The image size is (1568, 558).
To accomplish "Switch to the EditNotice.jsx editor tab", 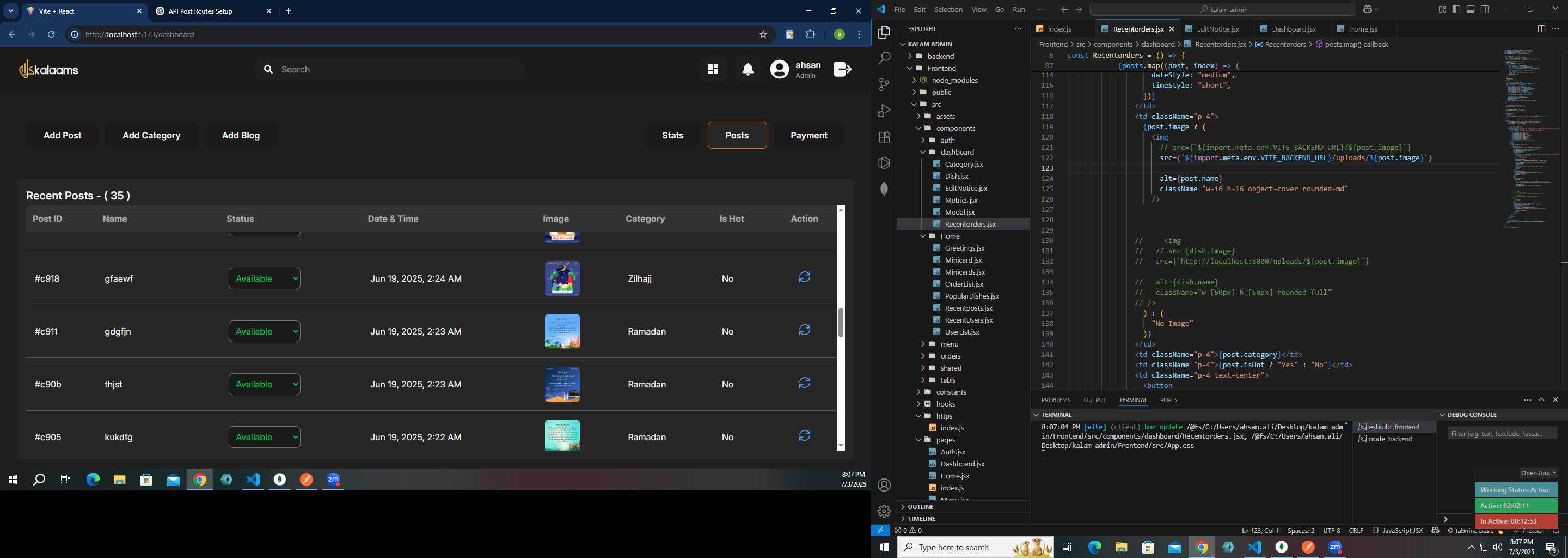I will pos(1217,29).
